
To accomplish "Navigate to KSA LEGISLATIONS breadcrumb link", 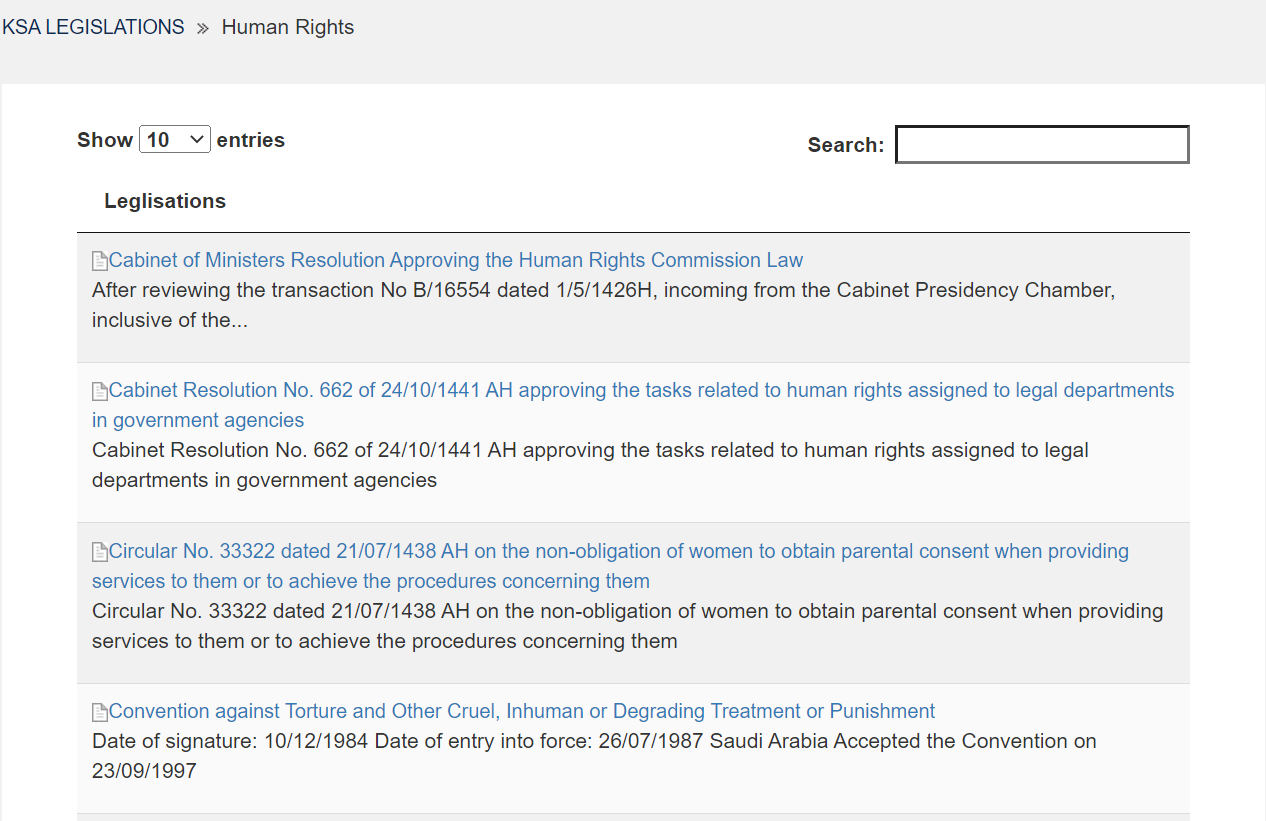I will pyautogui.click(x=93, y=26).
